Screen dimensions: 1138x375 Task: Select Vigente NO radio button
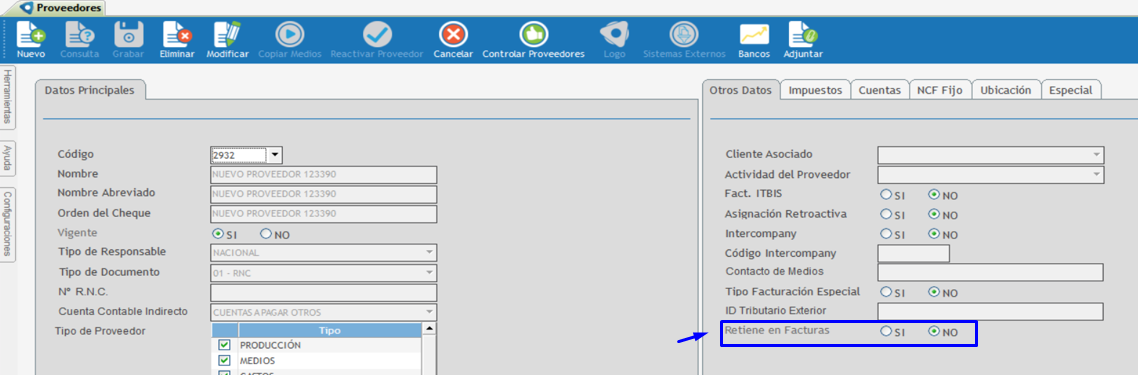tap(266, 234)
